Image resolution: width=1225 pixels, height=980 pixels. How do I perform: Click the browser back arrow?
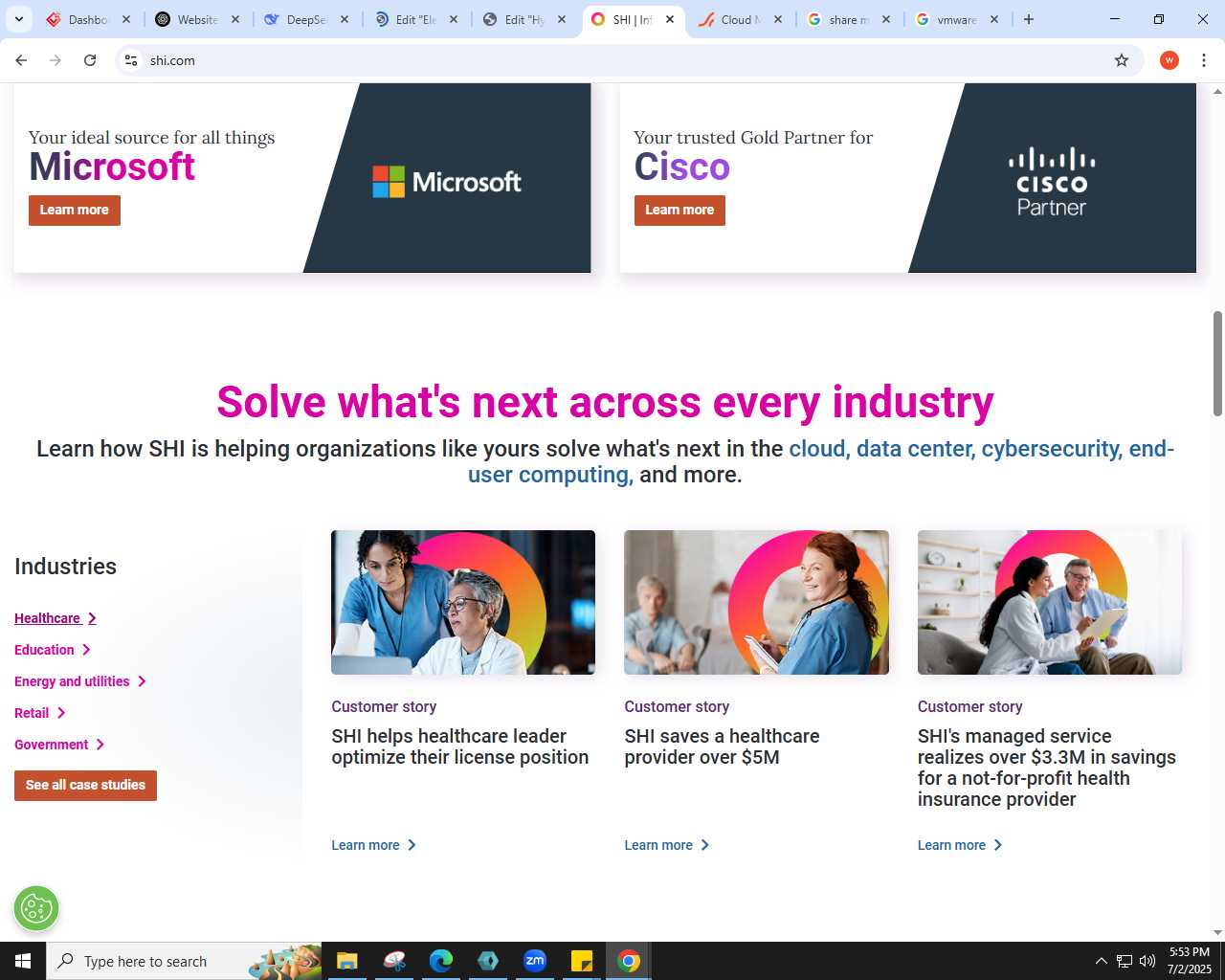(x=21, y=60)
